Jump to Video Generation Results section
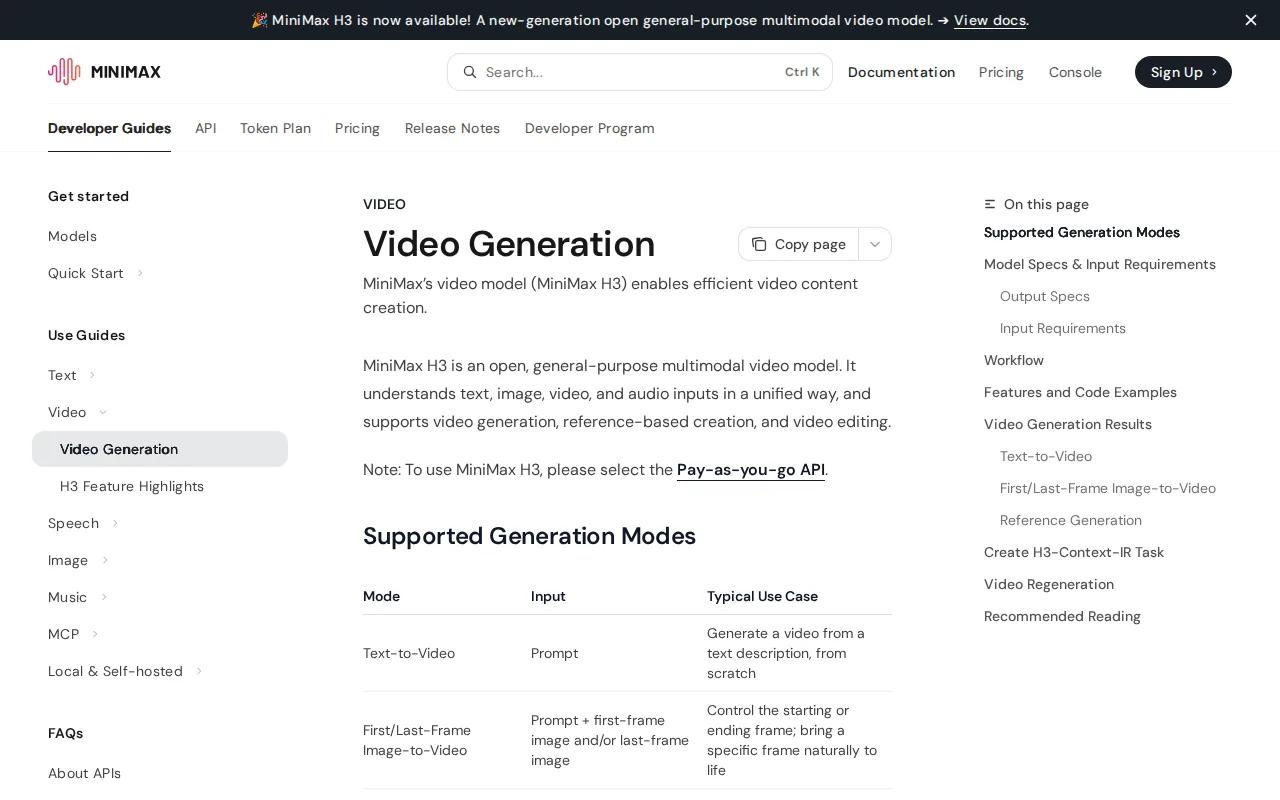This screenshot has width=1280, height=800. [x=1068, y=424]
